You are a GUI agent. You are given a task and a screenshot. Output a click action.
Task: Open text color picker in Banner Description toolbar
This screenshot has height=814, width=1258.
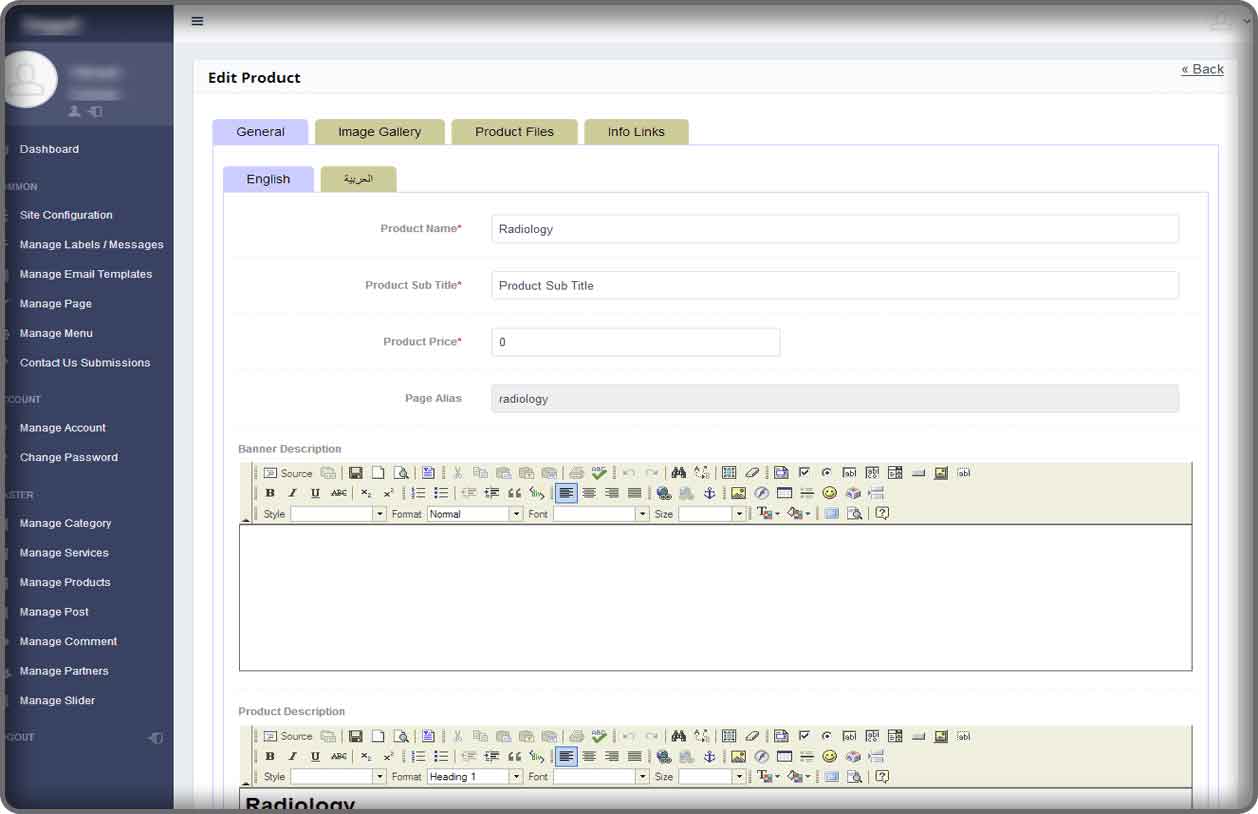(x=767, y=514)
